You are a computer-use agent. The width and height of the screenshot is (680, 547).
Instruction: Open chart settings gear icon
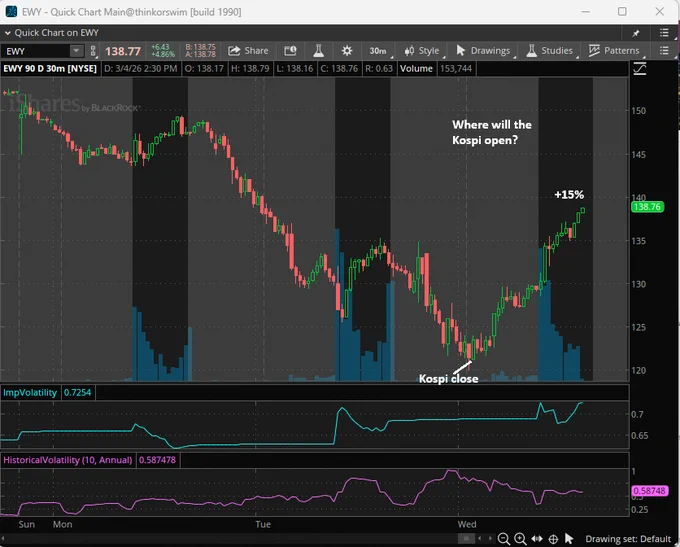click(347, 51)
